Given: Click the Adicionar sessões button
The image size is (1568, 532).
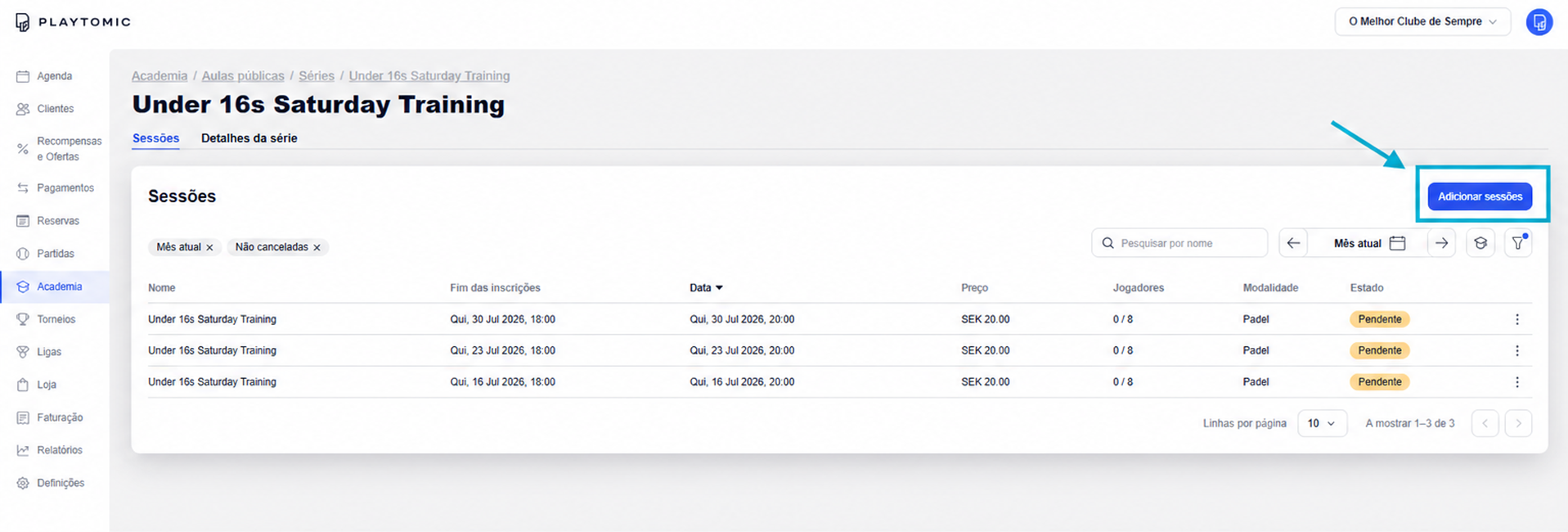Looking at the screenshot, I should point(1480,196).
